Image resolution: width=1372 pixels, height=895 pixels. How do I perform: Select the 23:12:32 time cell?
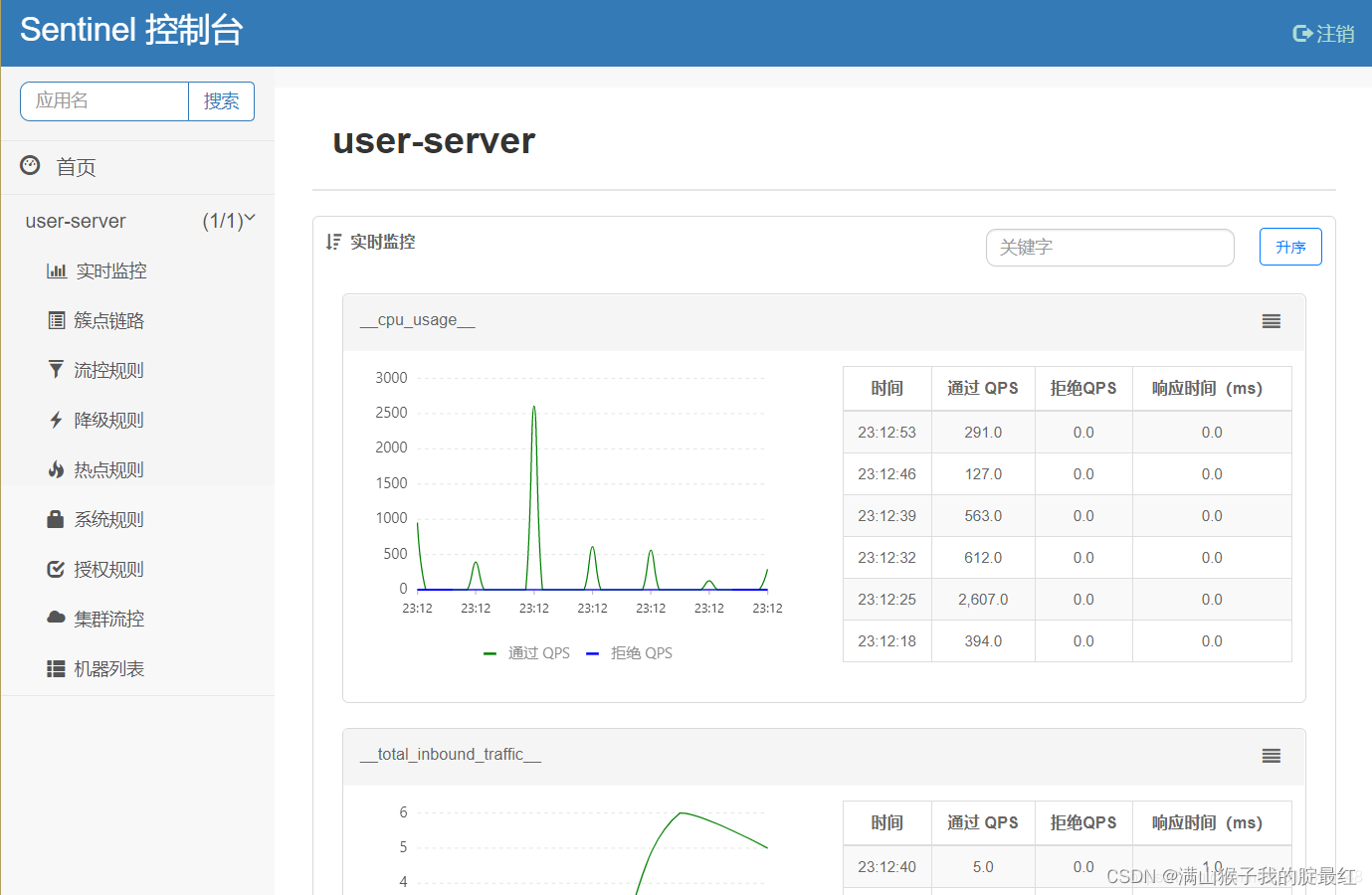[x=887, y=558]
